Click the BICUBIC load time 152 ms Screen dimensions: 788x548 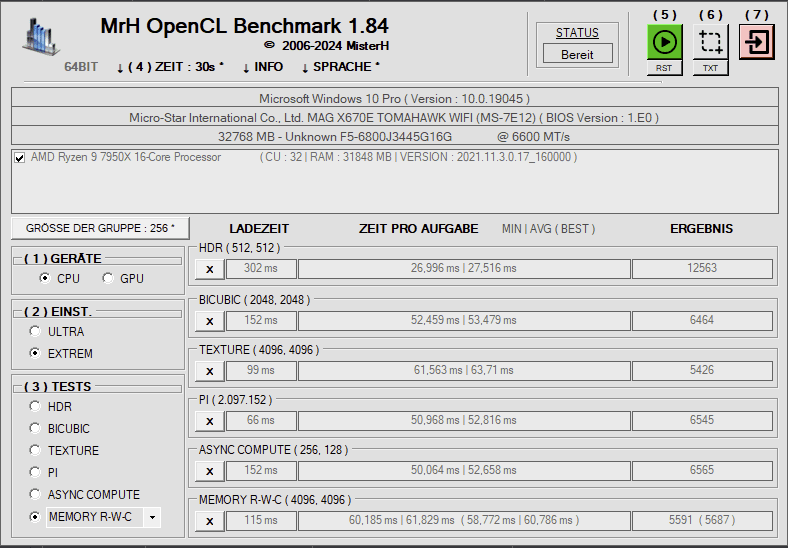(x=261, y=320)
